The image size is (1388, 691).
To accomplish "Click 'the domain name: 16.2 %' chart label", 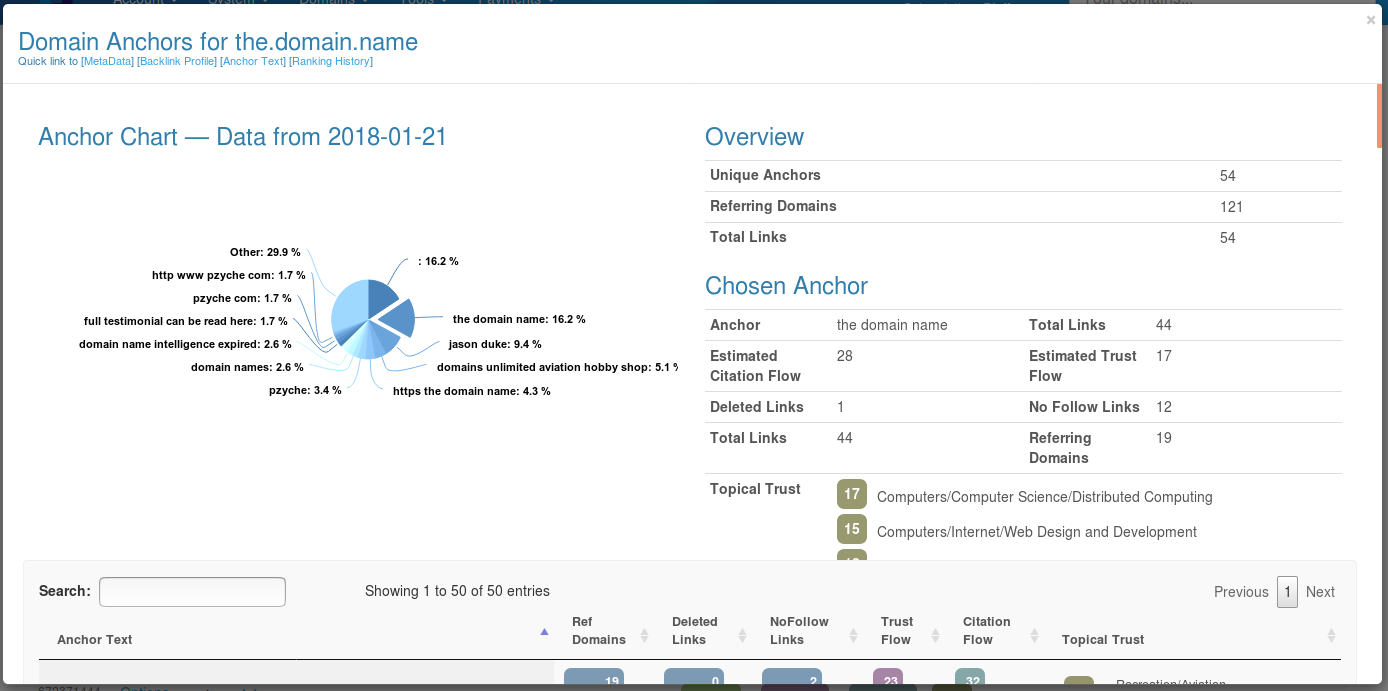I will coord(519,320).
